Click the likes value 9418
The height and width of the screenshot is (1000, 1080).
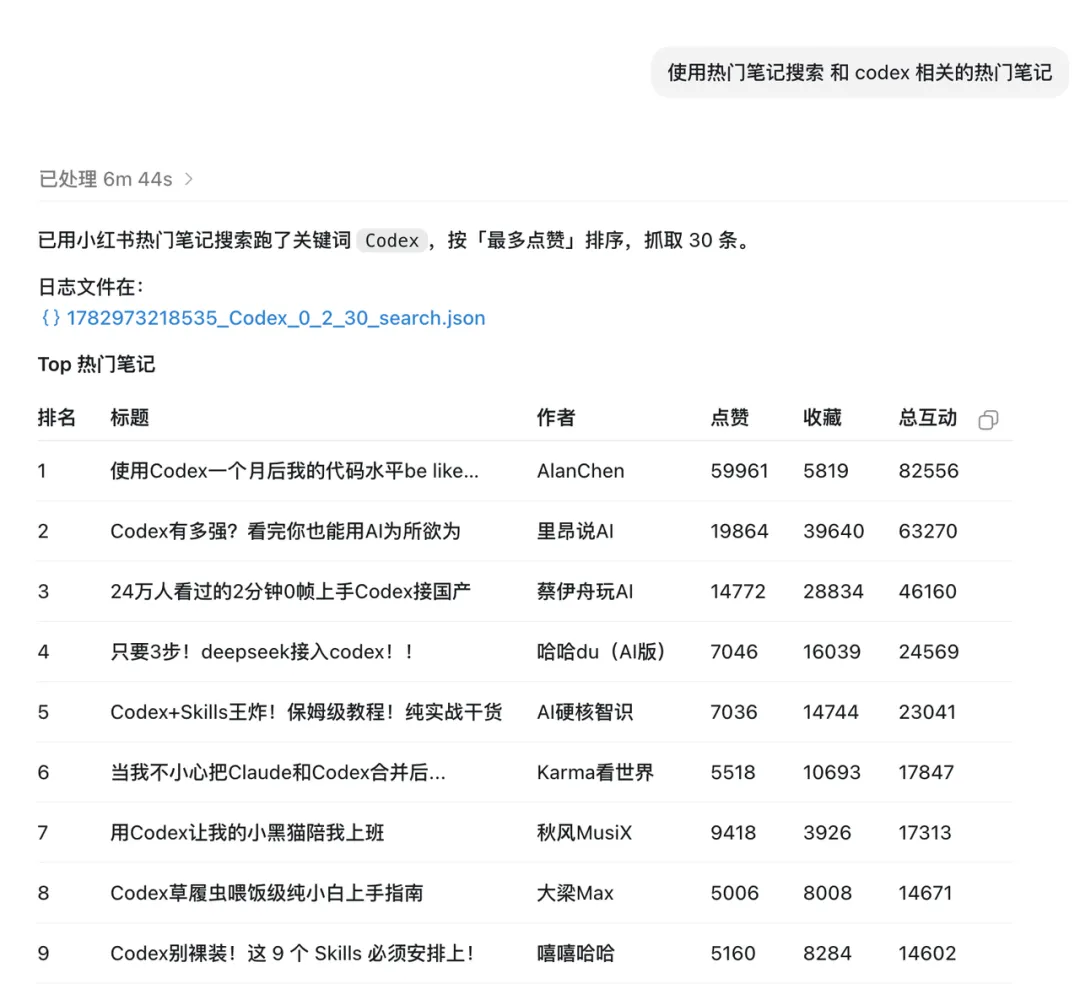pos(733,833)
